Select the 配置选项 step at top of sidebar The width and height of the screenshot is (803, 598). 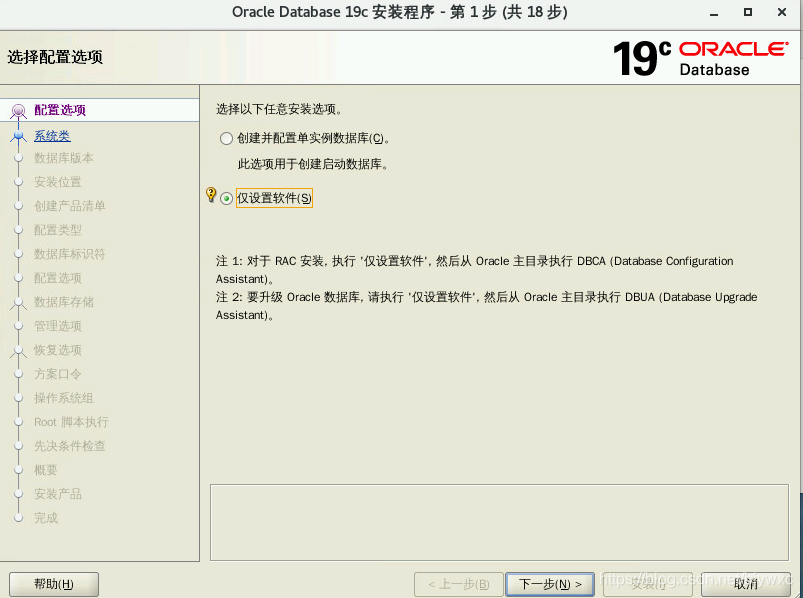[60, 110]
